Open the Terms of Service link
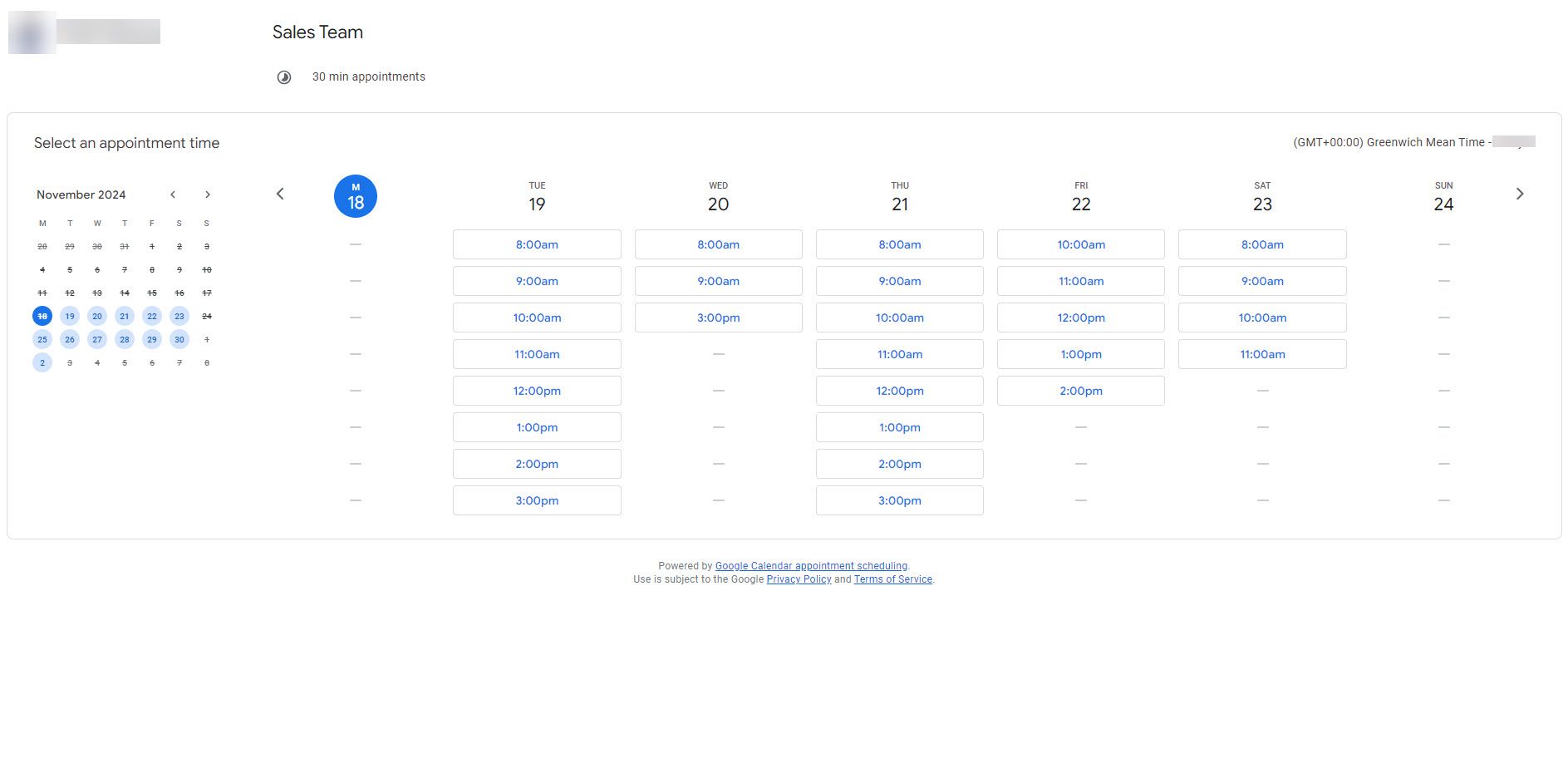This screenshot has width=1568, height=778. pos(892,579)
